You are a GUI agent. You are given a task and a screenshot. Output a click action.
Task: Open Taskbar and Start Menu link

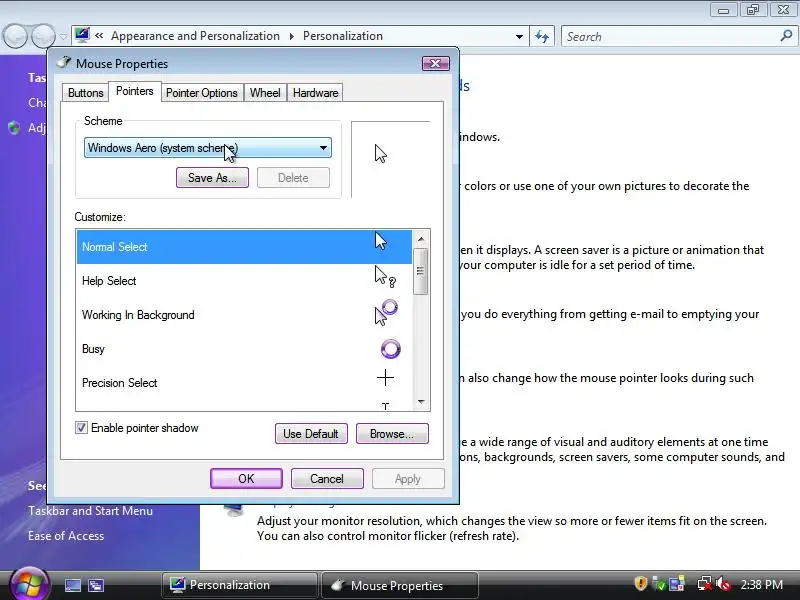(90, 511)
